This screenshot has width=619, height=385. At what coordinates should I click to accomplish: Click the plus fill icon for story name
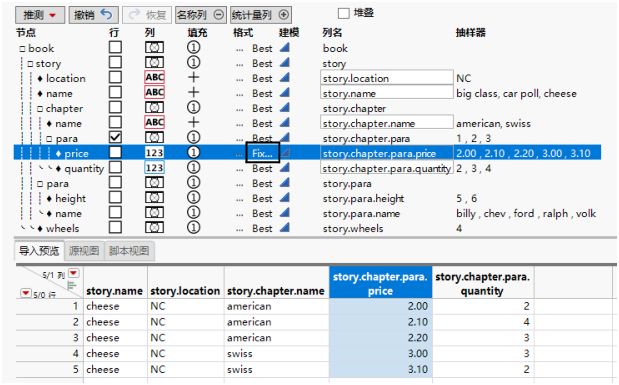(193, 92)
